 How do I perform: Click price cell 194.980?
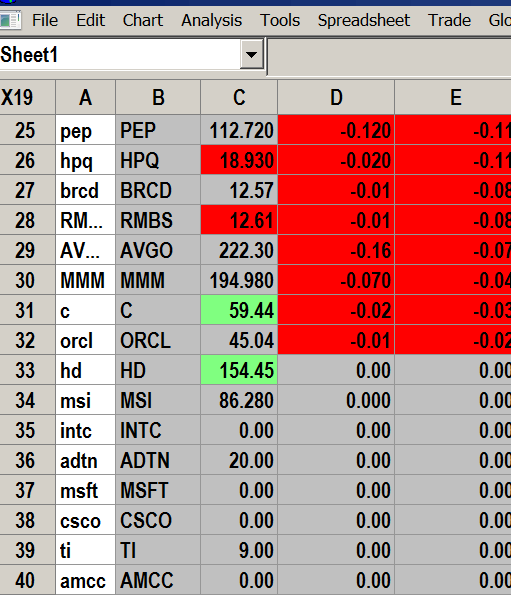239,280
